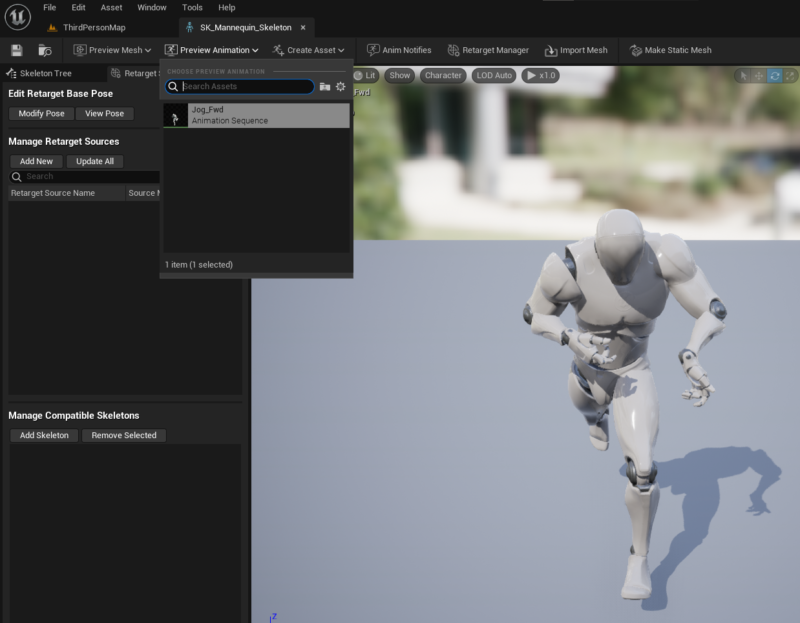Open the Preview Mesh dropdown
800x623 pixels.
pyautogui.click(x=110, y=49)
